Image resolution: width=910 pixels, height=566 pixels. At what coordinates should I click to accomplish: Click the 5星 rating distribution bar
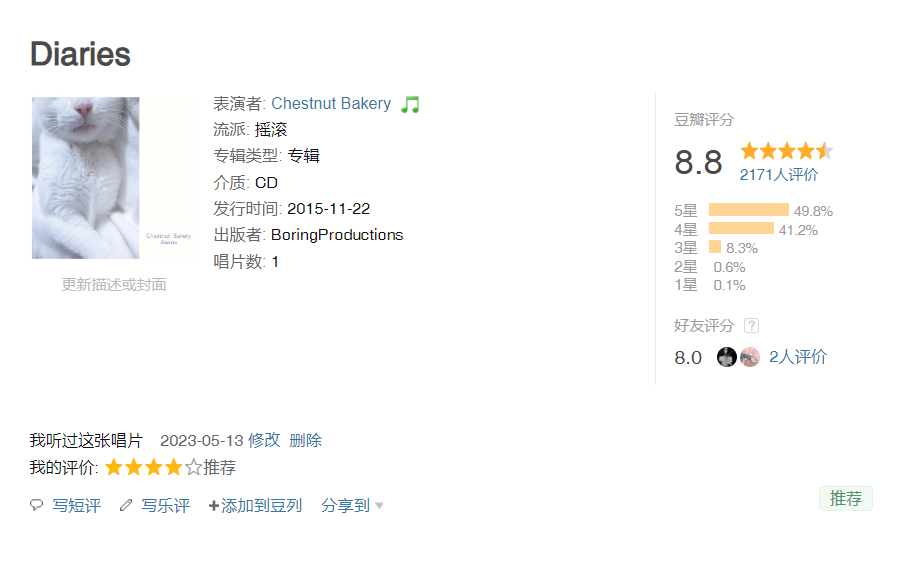pos(748,210)
